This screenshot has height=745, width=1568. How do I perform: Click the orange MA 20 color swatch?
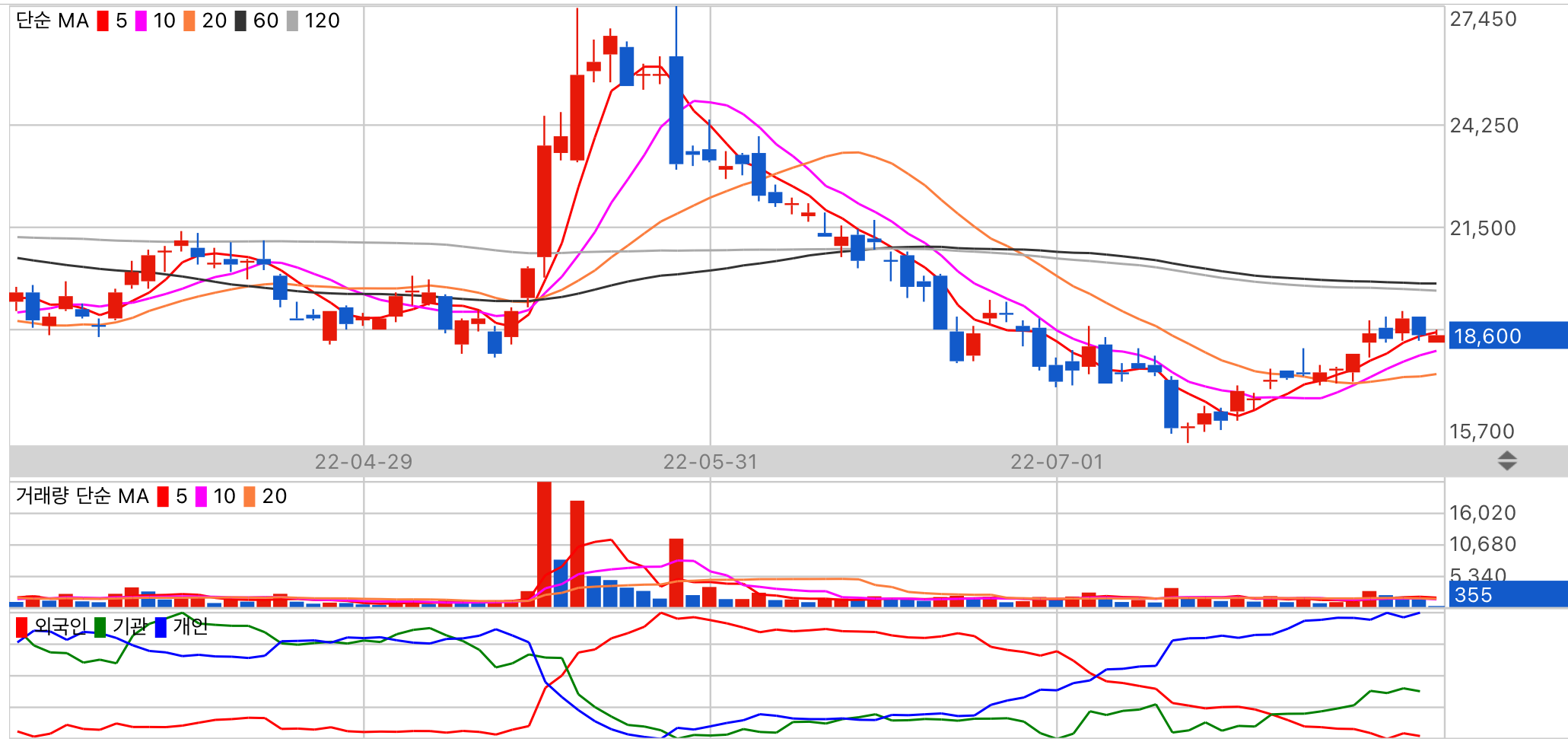189,21
